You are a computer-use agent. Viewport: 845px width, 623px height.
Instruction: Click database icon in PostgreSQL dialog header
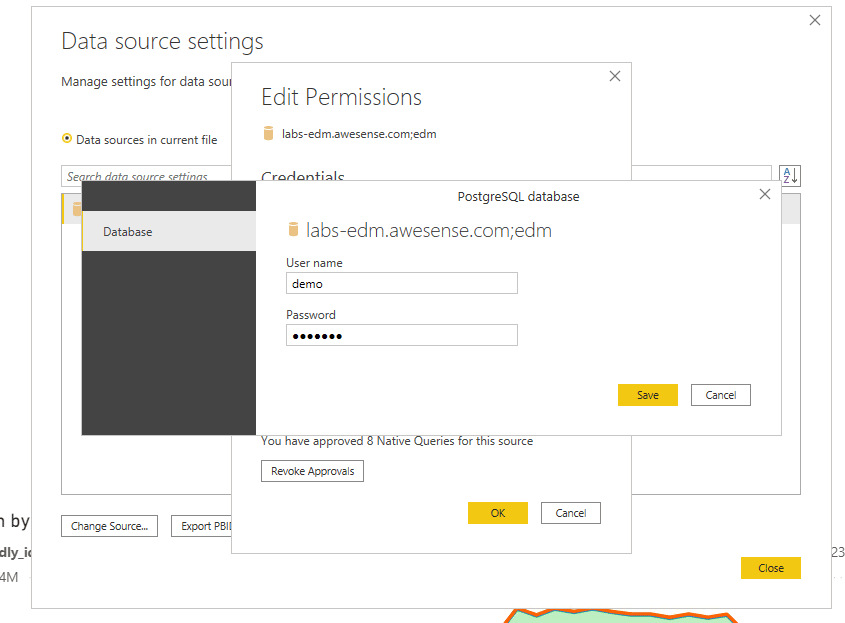pos(293,229)
